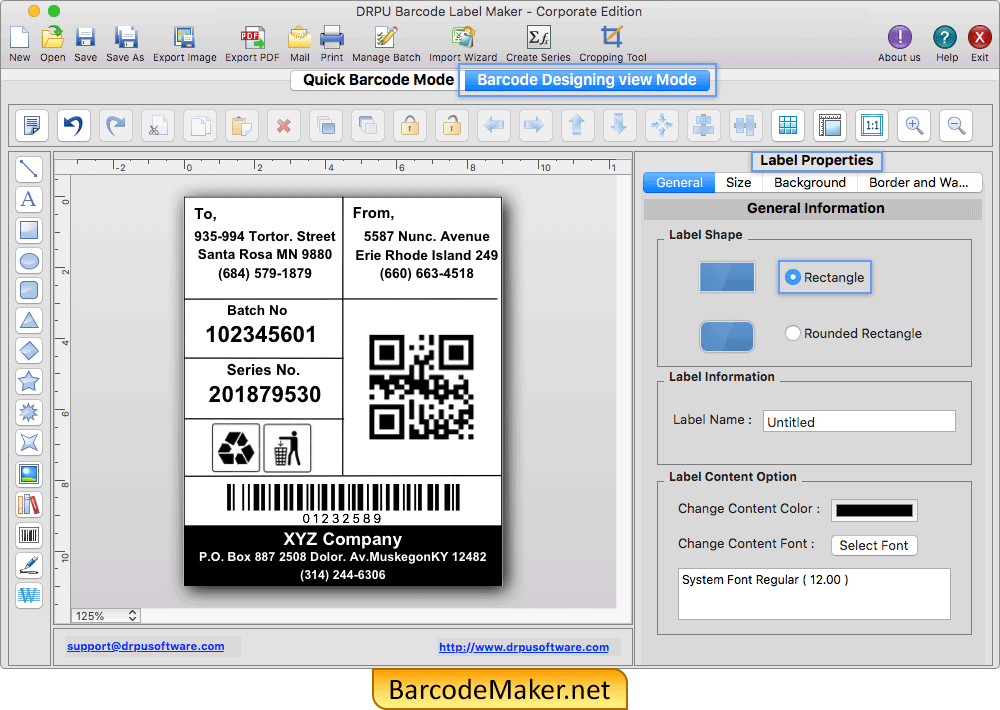Image resolution: width=1000 pixels, height=710 pixels.
Task: Open the 125% zoom level dropdown
Action: [x=106, y=616]
